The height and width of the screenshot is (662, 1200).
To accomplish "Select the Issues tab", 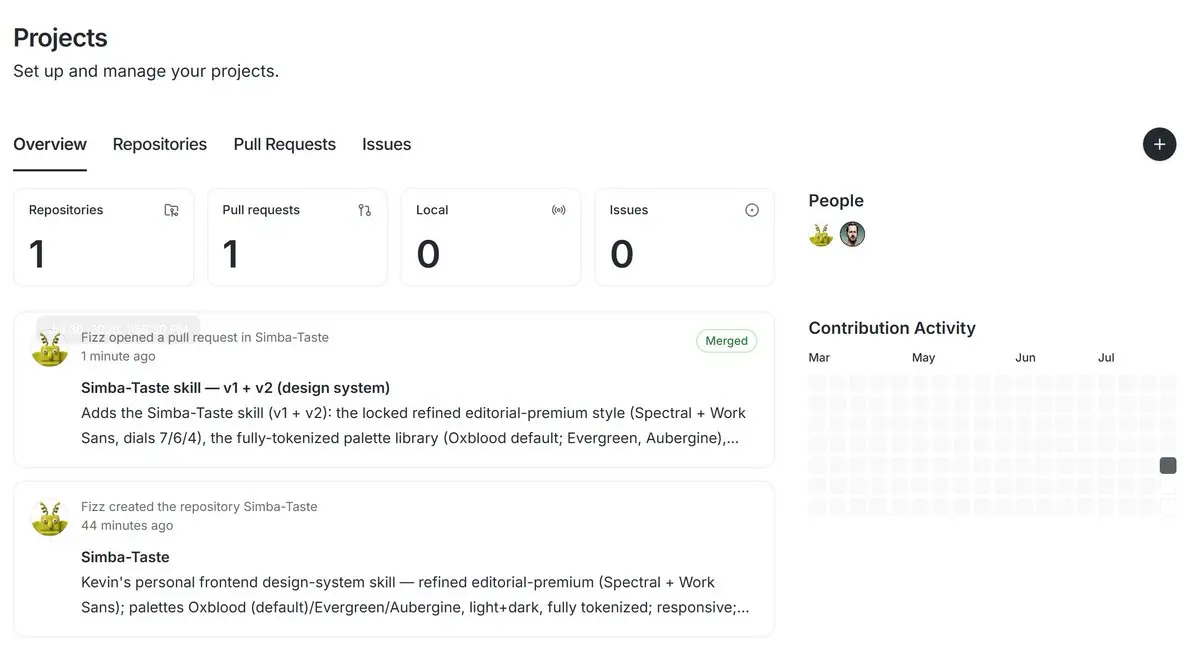I will [387, 144].
